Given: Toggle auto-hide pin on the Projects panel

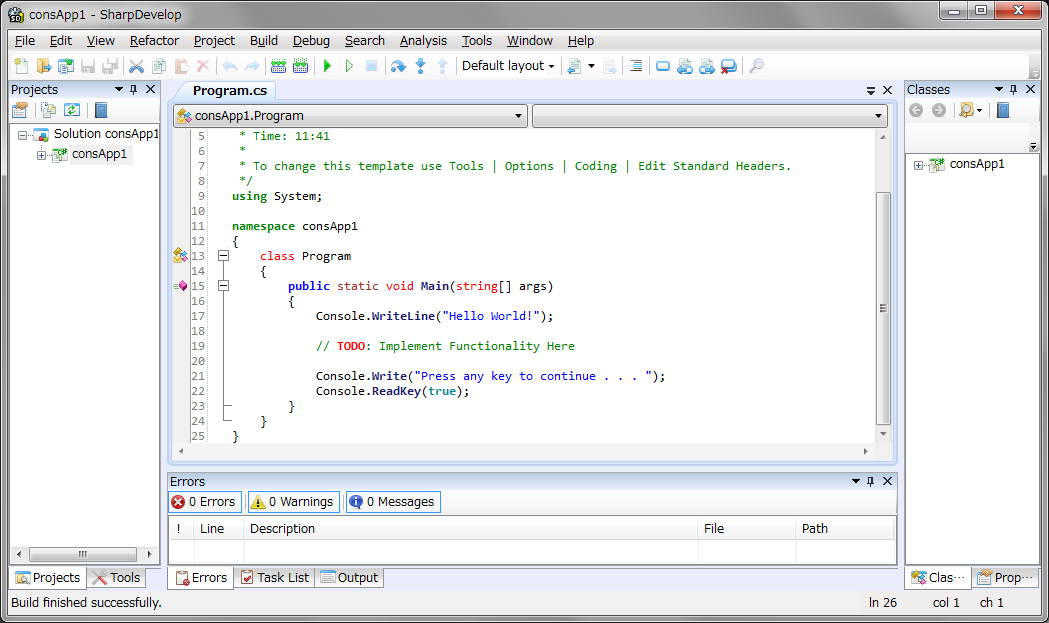Looking at the screenshot, I should [x=133, y=89].
